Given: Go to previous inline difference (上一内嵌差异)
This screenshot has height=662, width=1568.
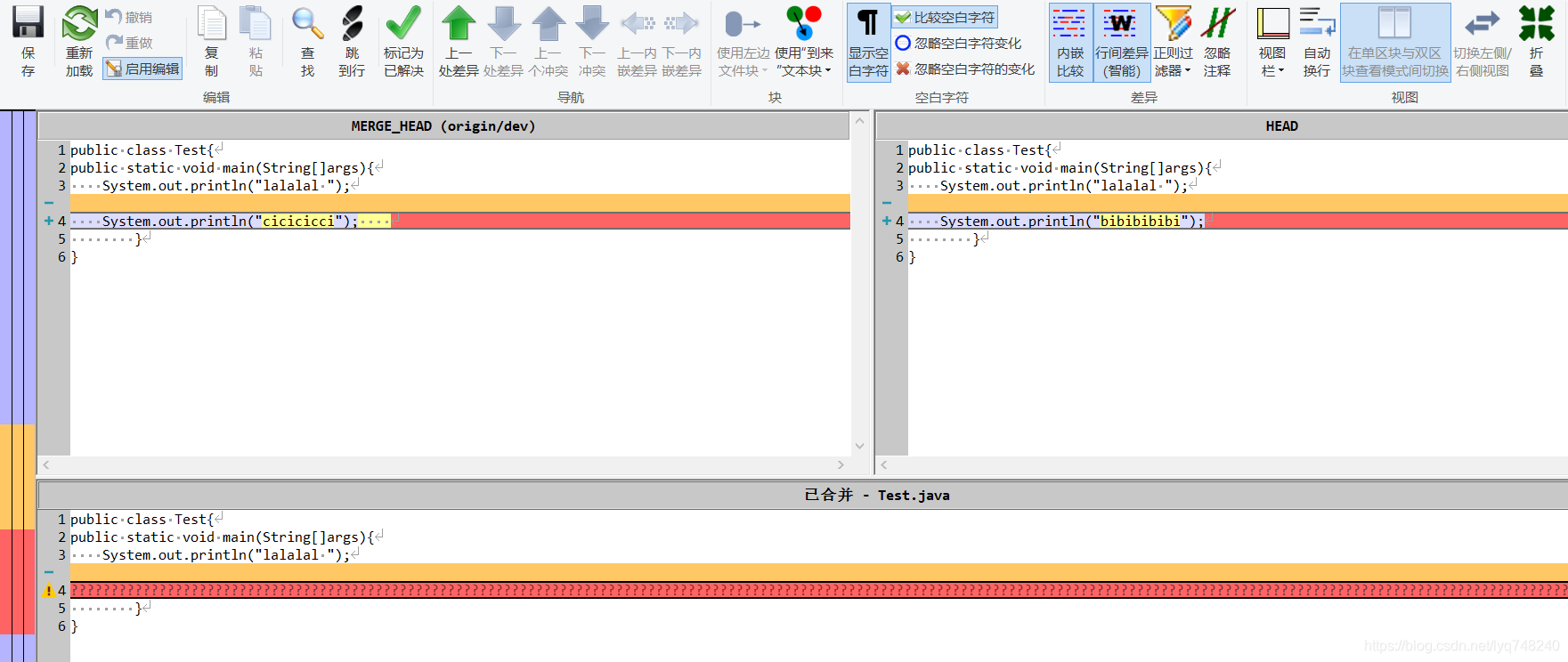Looking at the screenshot, I should [637, 24].
